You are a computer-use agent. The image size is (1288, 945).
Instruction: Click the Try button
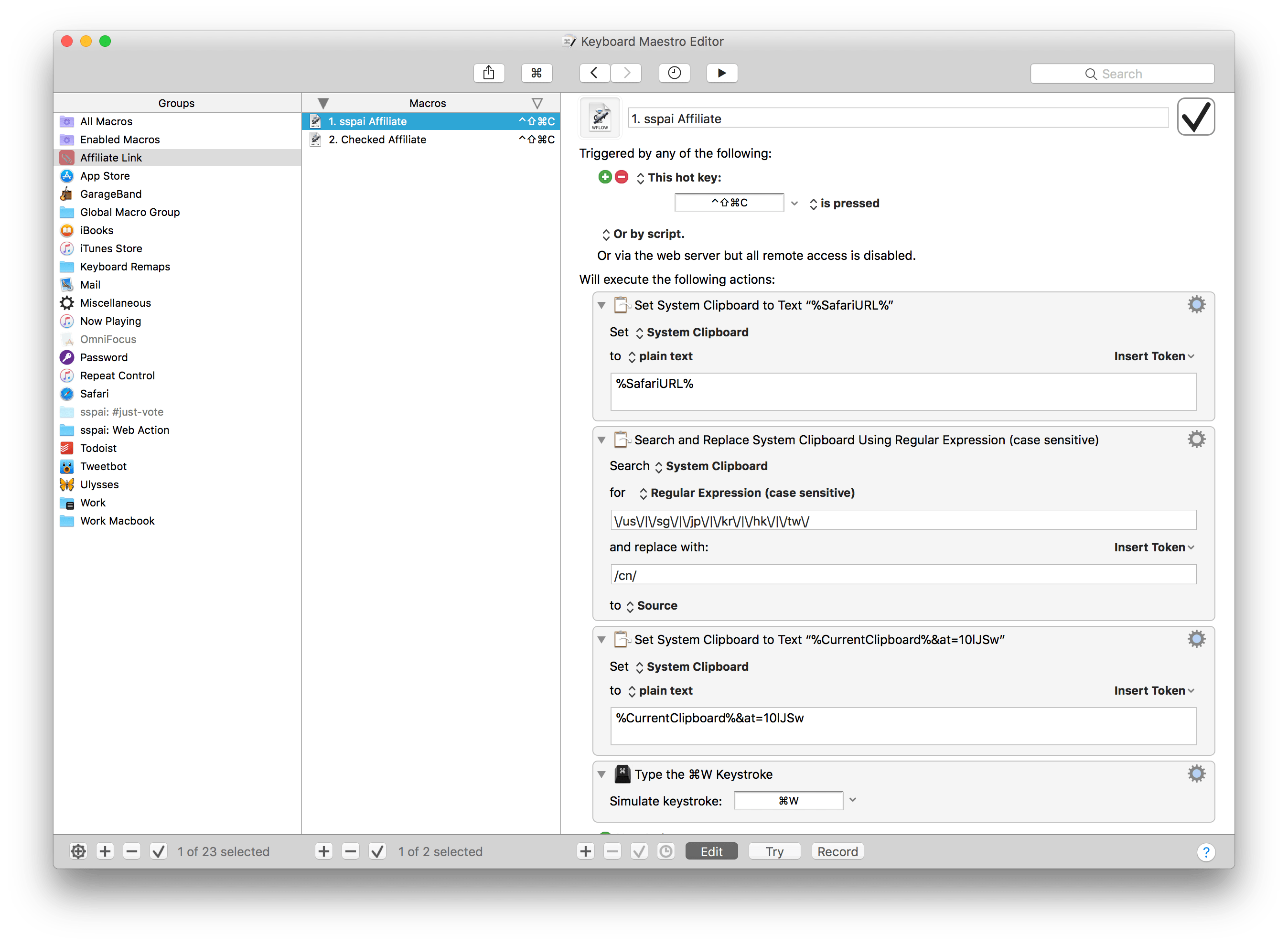pyautogui.click(x=774, y=852)
